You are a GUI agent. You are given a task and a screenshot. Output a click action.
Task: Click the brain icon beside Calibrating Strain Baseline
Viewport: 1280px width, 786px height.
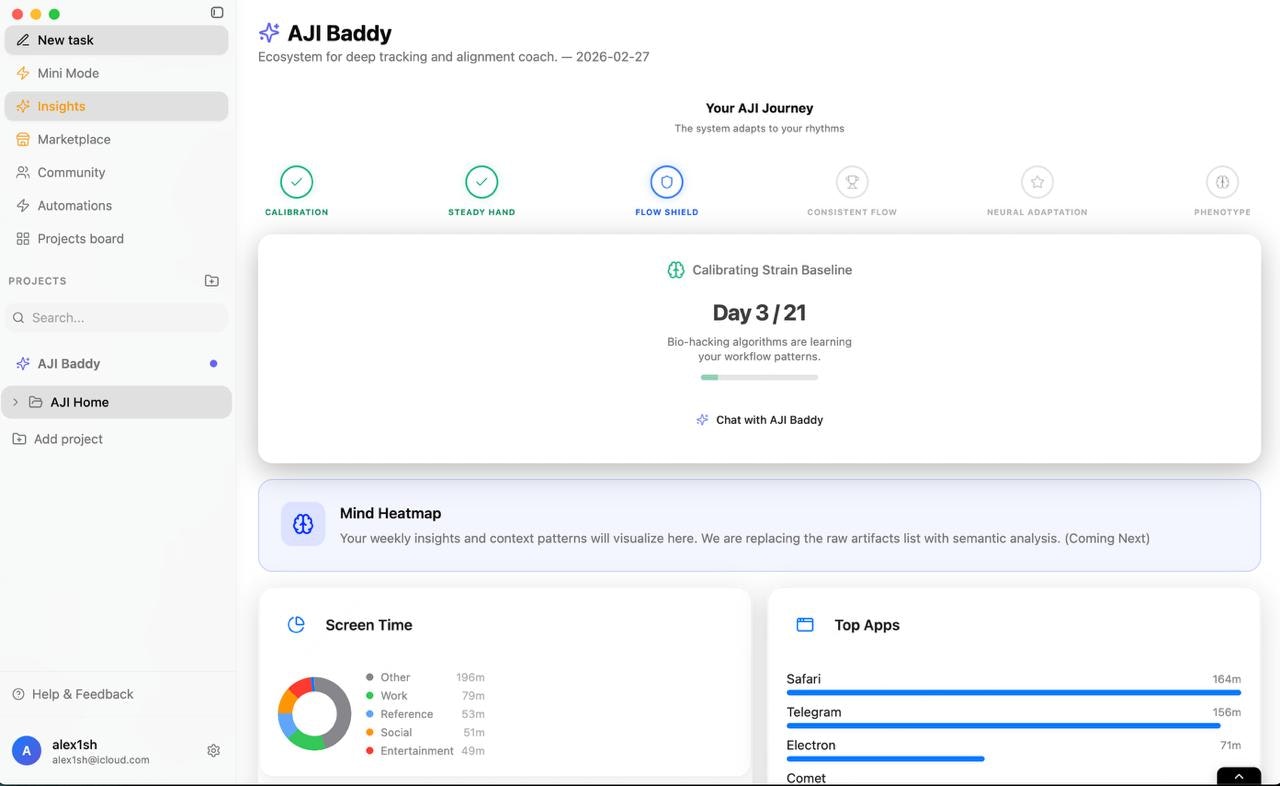[676, 270]
